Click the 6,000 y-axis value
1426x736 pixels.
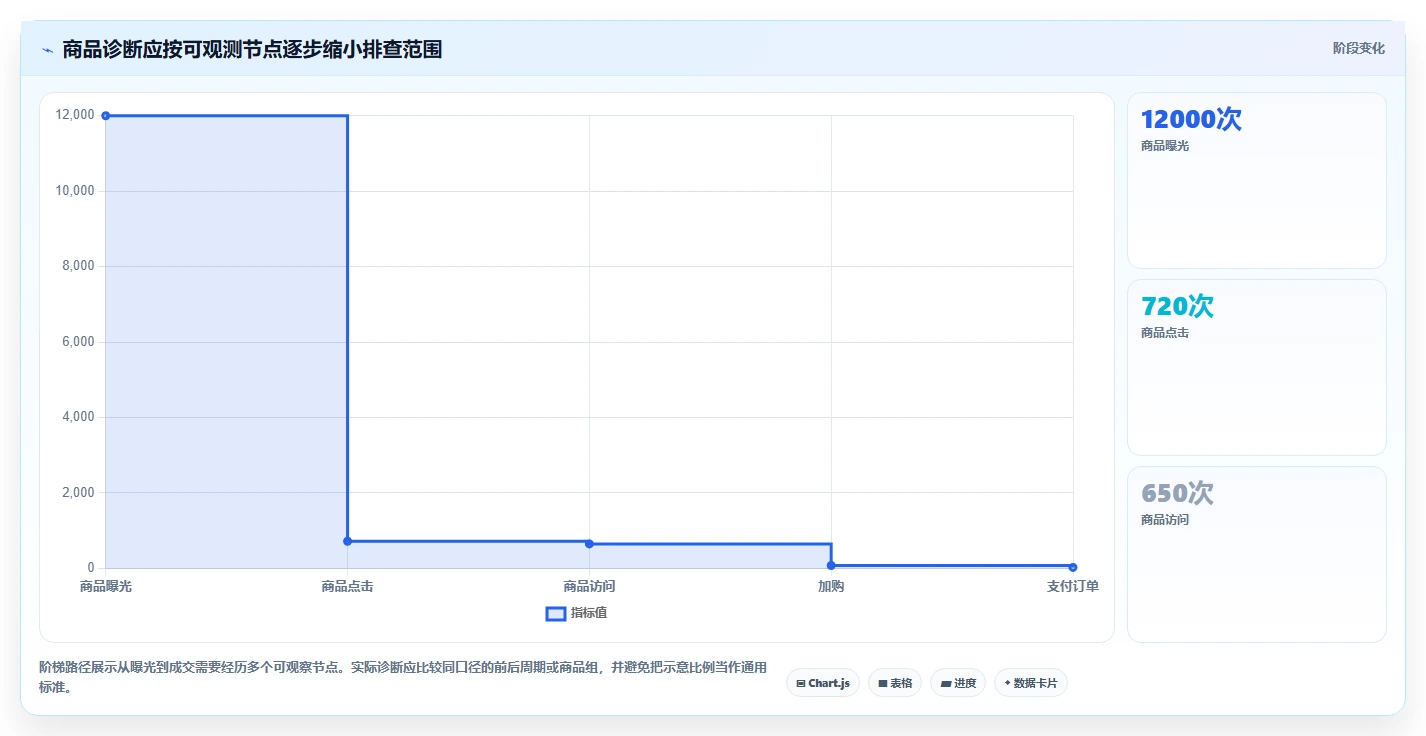click(x=79, y=342)
